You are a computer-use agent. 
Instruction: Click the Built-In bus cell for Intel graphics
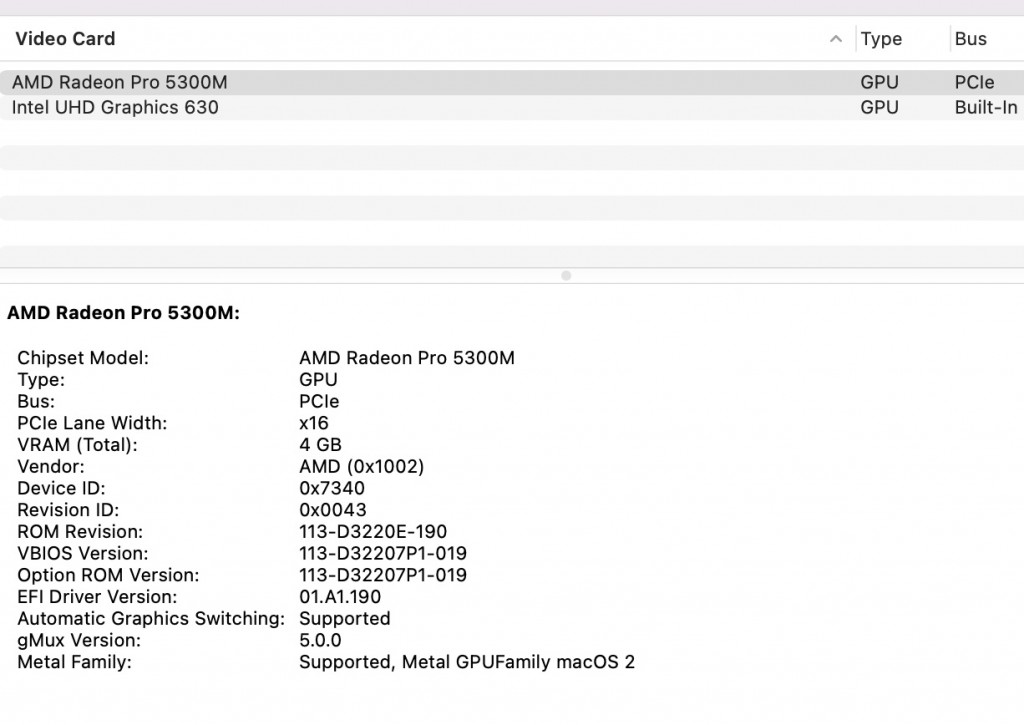(x=986, y=107)
